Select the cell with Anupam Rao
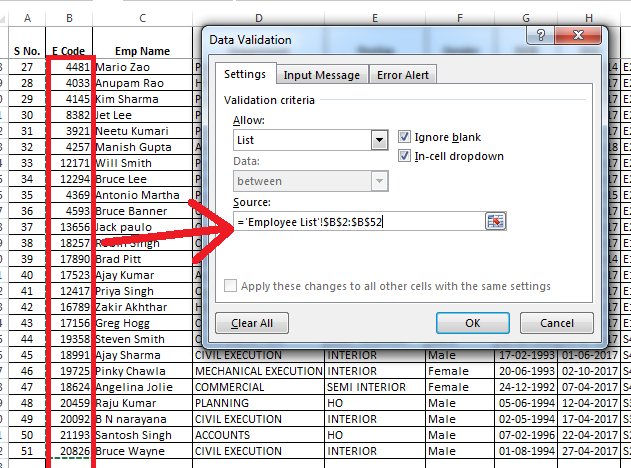Screen dimensions: 631x468 tap(142, 83)
